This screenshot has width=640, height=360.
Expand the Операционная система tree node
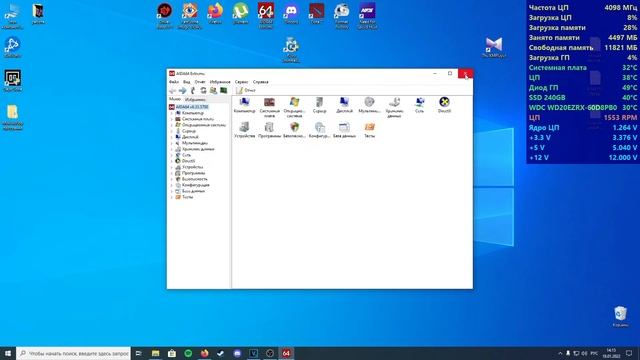(x=172, y=125)
